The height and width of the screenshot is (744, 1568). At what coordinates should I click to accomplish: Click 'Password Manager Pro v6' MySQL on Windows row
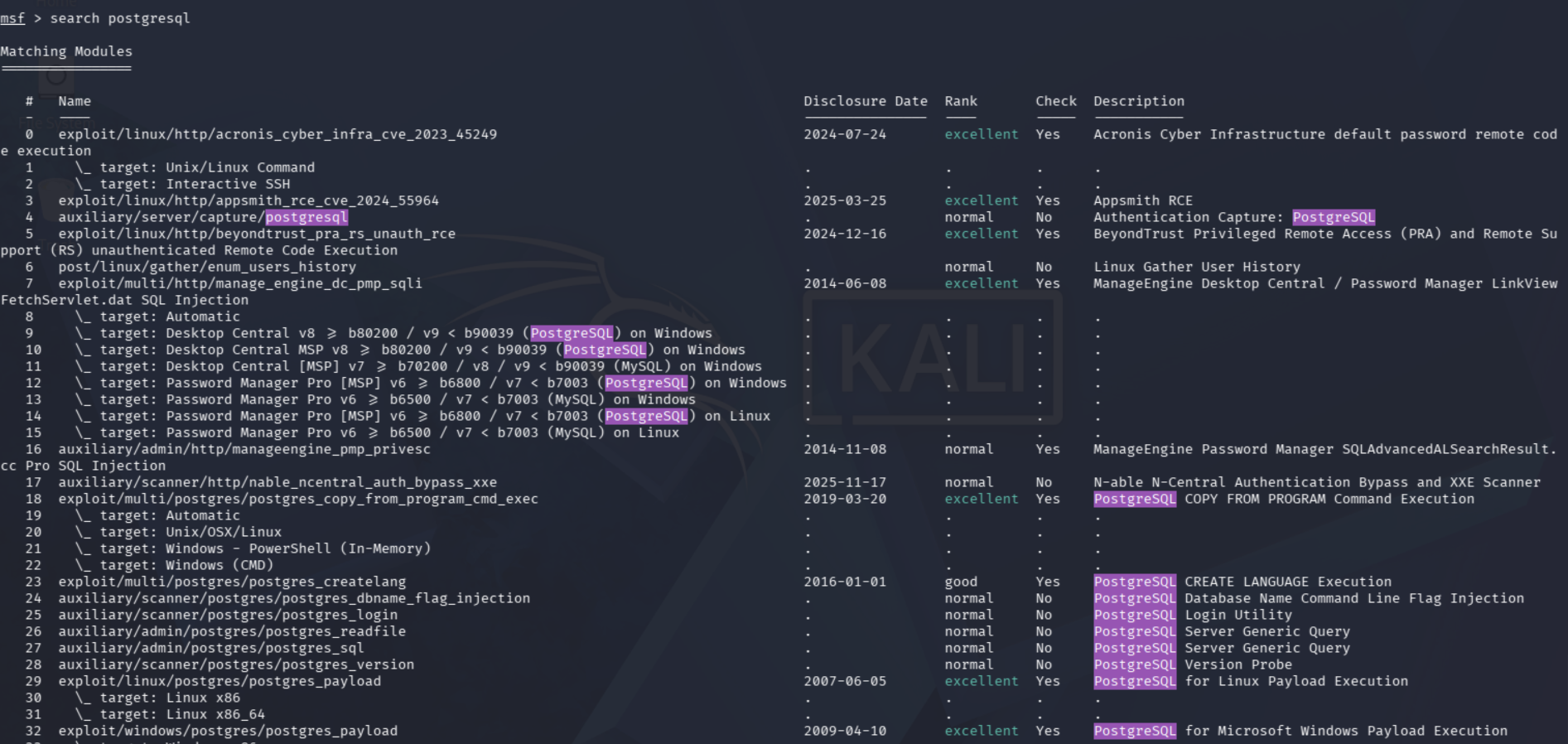pos(385,399)
